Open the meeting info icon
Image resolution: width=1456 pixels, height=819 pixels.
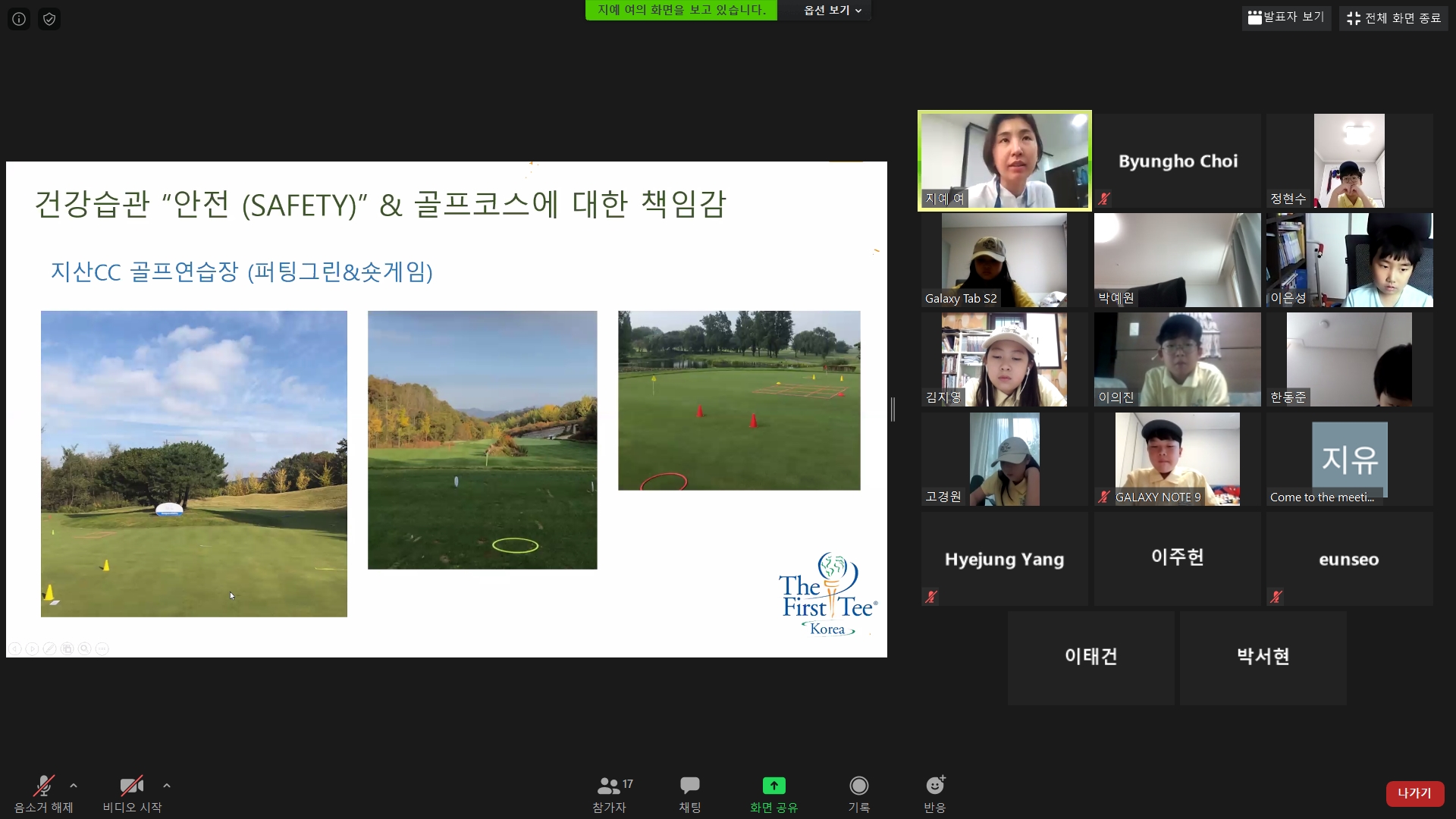pos(19,19)
